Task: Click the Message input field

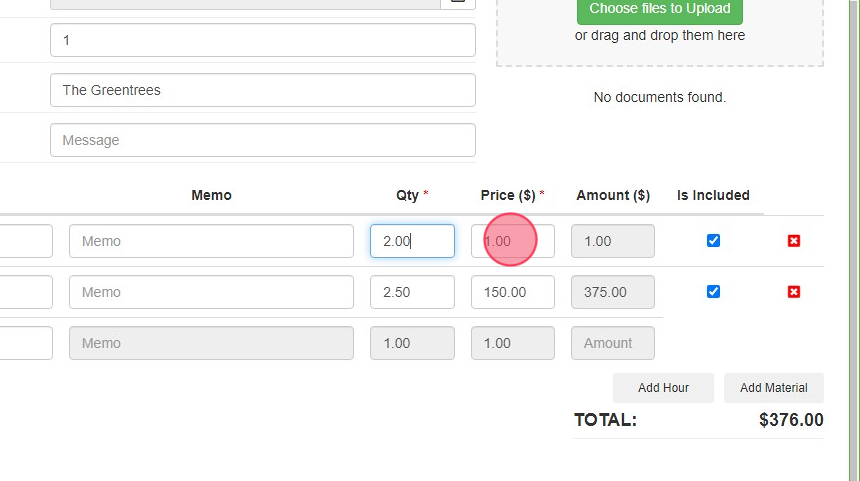Action: (263, 140)
